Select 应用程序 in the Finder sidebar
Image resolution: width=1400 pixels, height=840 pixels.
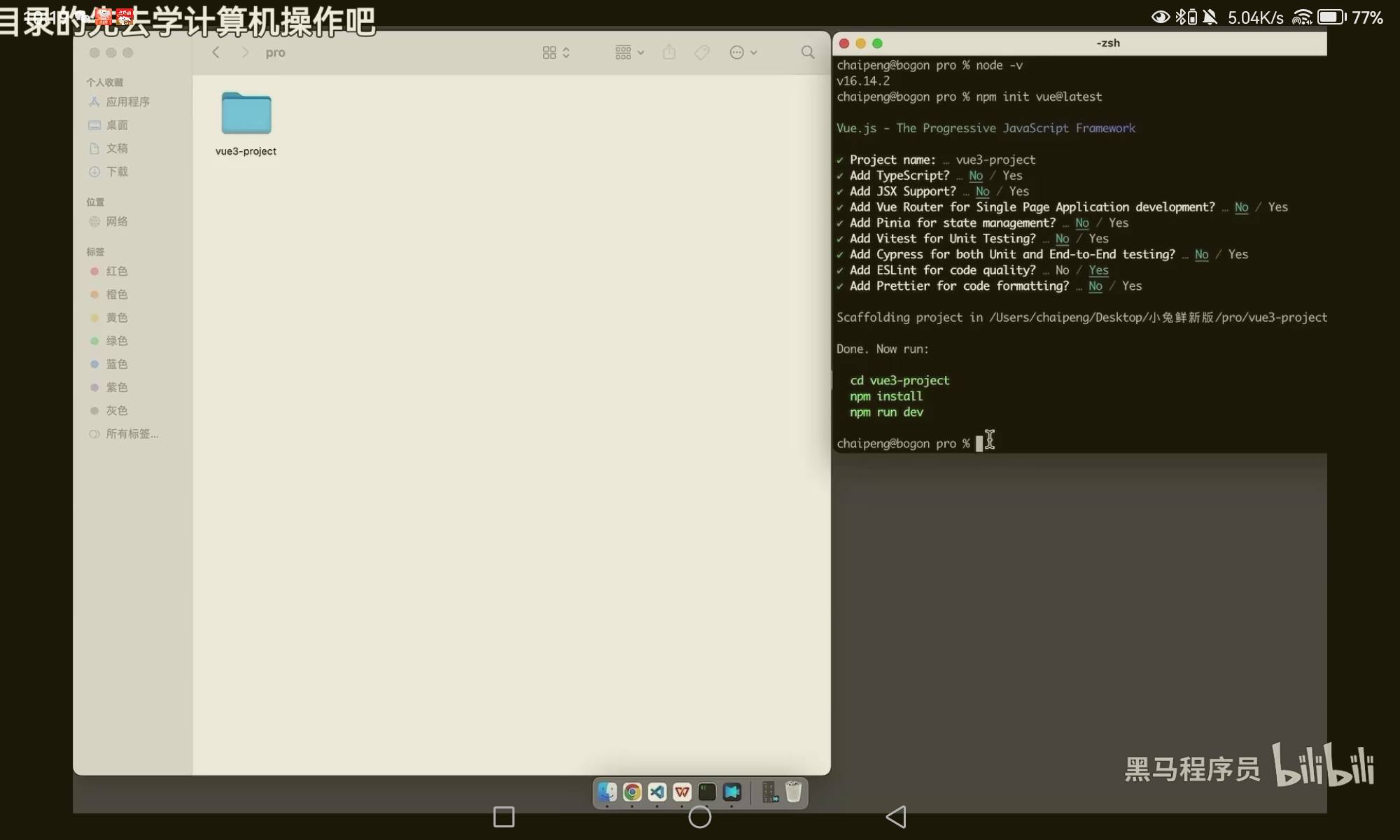[x=127, y=102]
